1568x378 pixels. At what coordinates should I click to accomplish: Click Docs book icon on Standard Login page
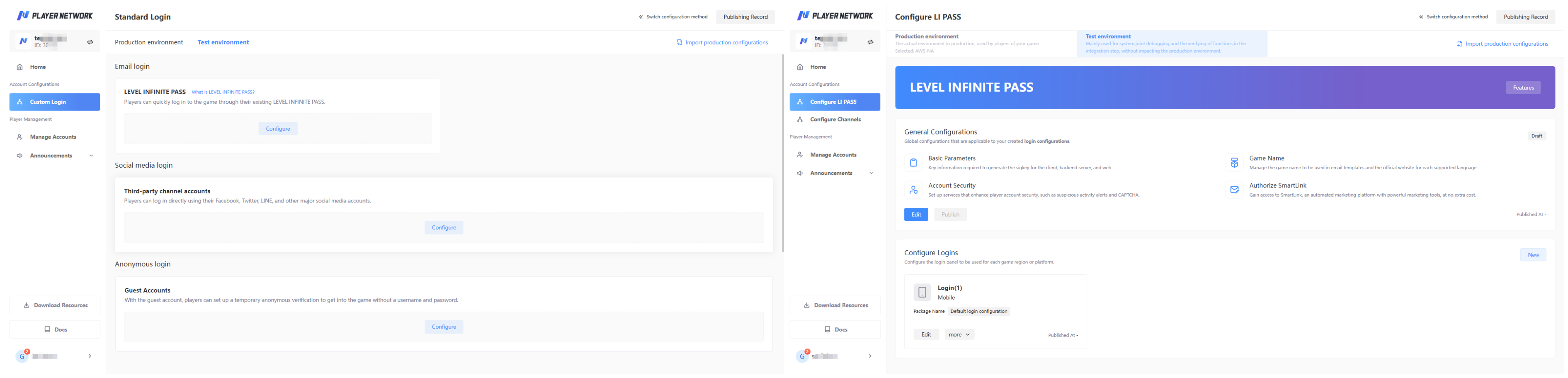[x=47, y=329]
